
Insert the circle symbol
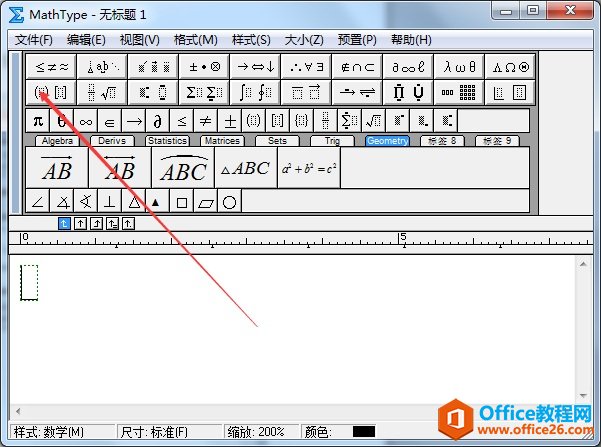[230, 201]
